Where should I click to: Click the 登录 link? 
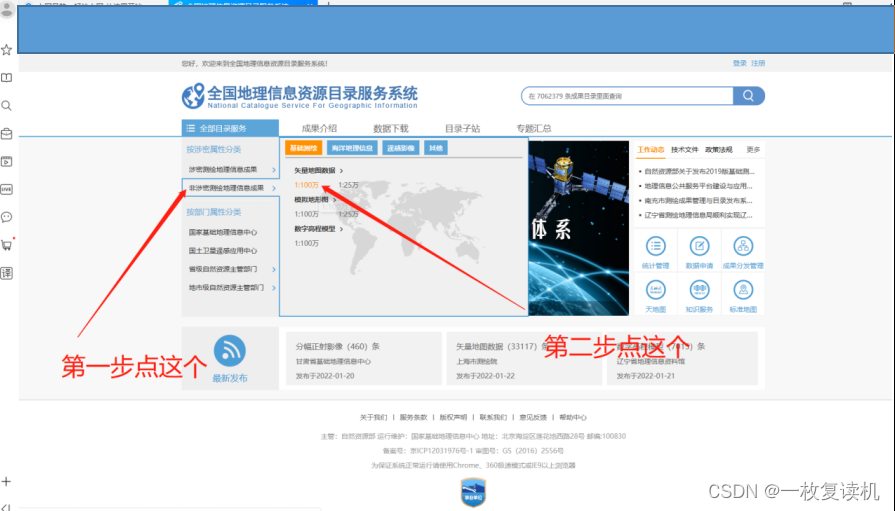tap(740, 63)
